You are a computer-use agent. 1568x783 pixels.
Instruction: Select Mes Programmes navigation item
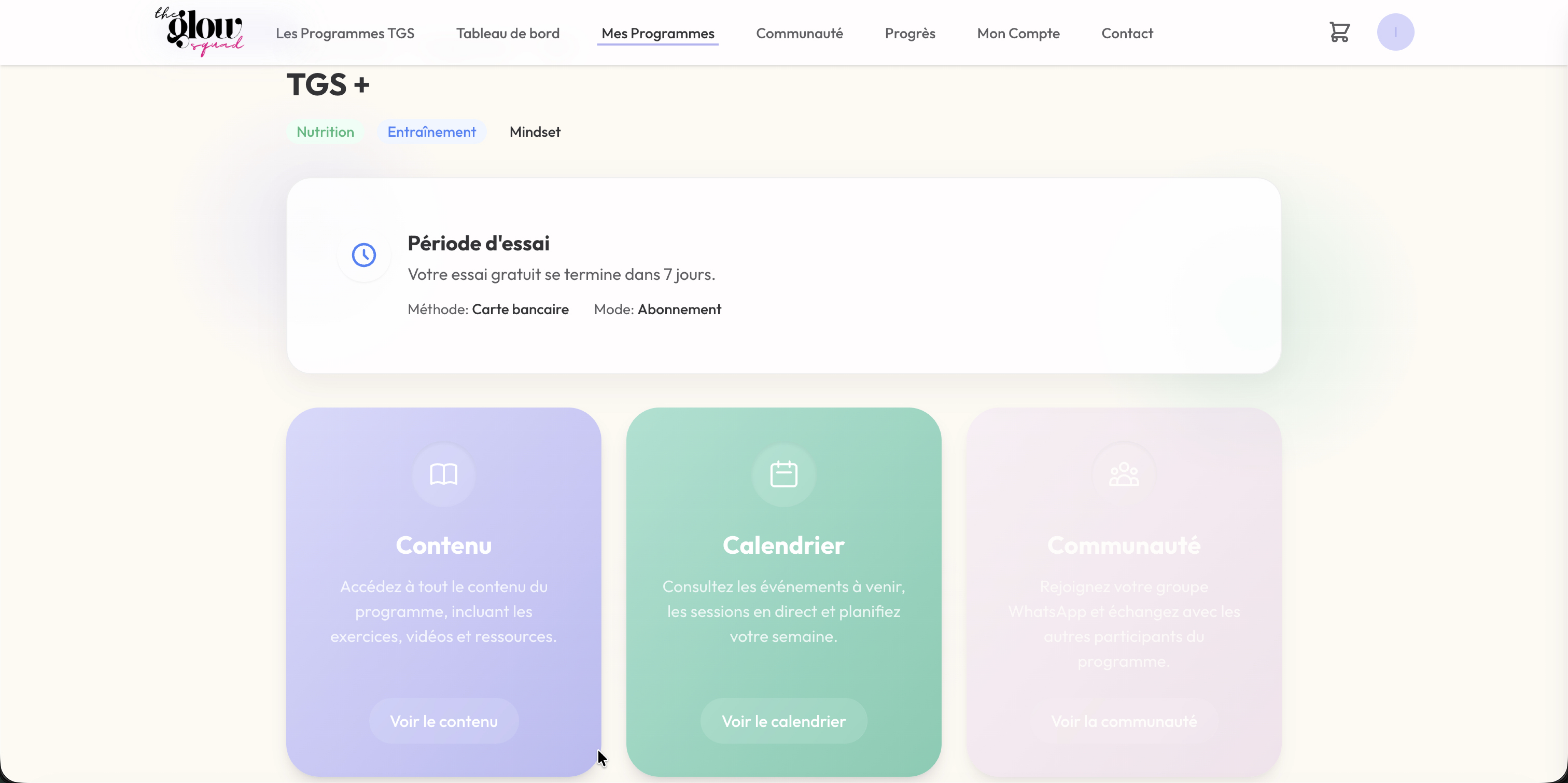point(657,34)
